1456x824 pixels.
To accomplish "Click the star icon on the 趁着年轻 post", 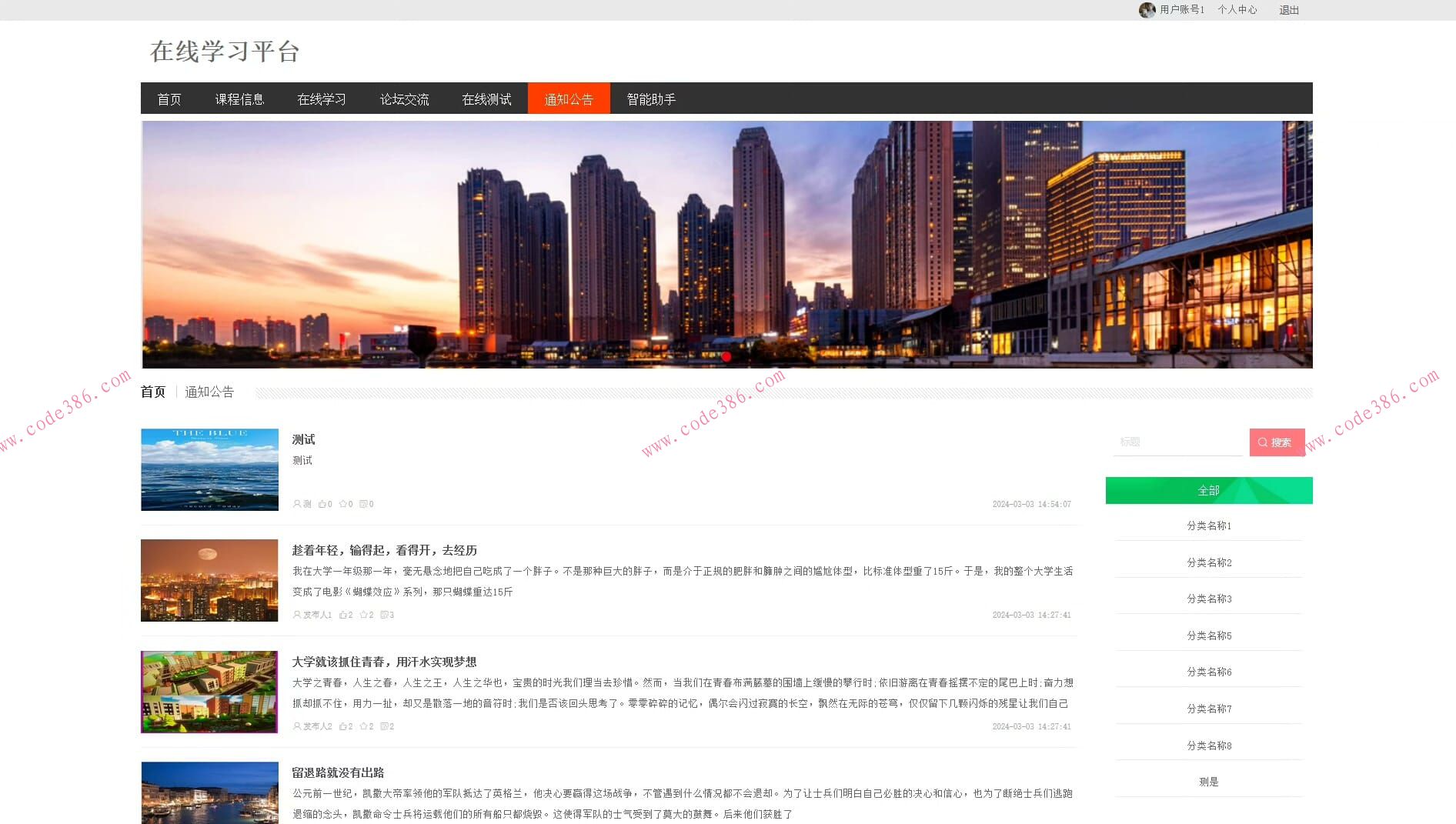I will tap(364, 615).
